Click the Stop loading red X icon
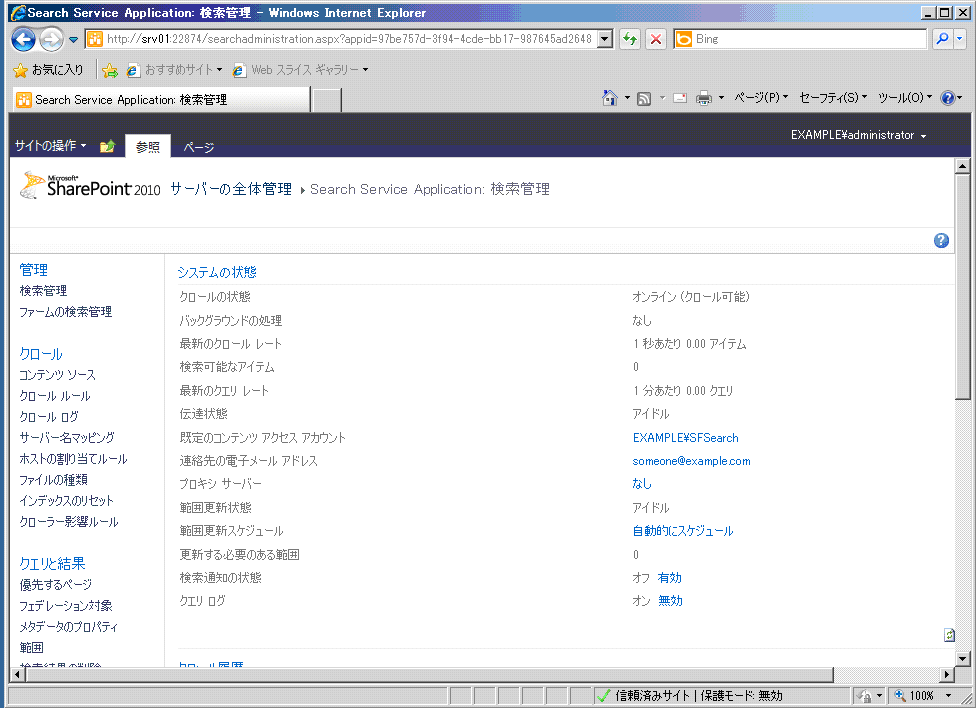The width and height of the screenshot is (976, 708). 655,39
